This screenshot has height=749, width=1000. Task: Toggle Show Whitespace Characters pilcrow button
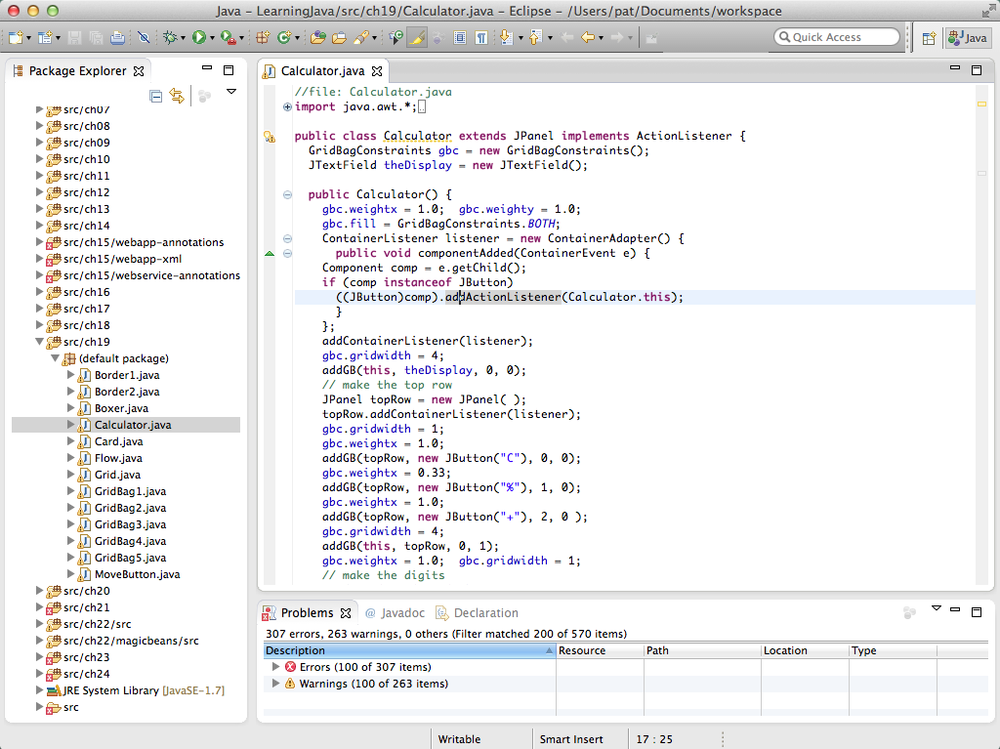click(x=482, y=38)
